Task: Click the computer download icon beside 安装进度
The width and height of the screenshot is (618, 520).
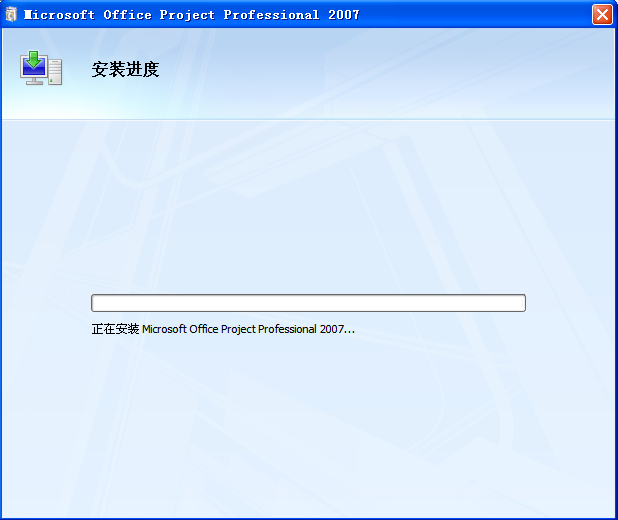Action: tap(41, 68)
